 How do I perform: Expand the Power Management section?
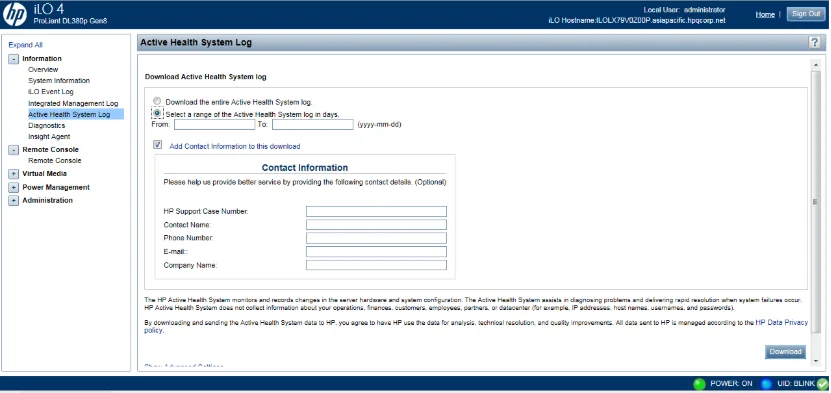click(x=13, y=187)
